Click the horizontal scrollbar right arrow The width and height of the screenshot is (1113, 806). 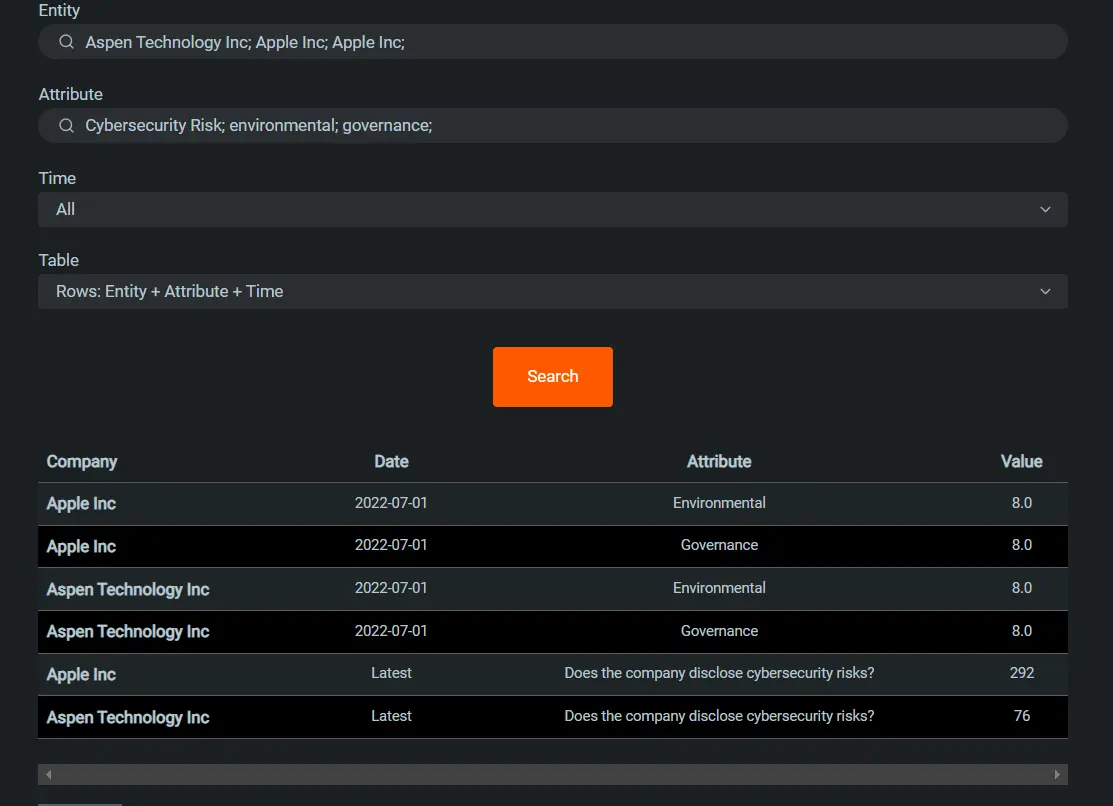(x=1057, y=775)
